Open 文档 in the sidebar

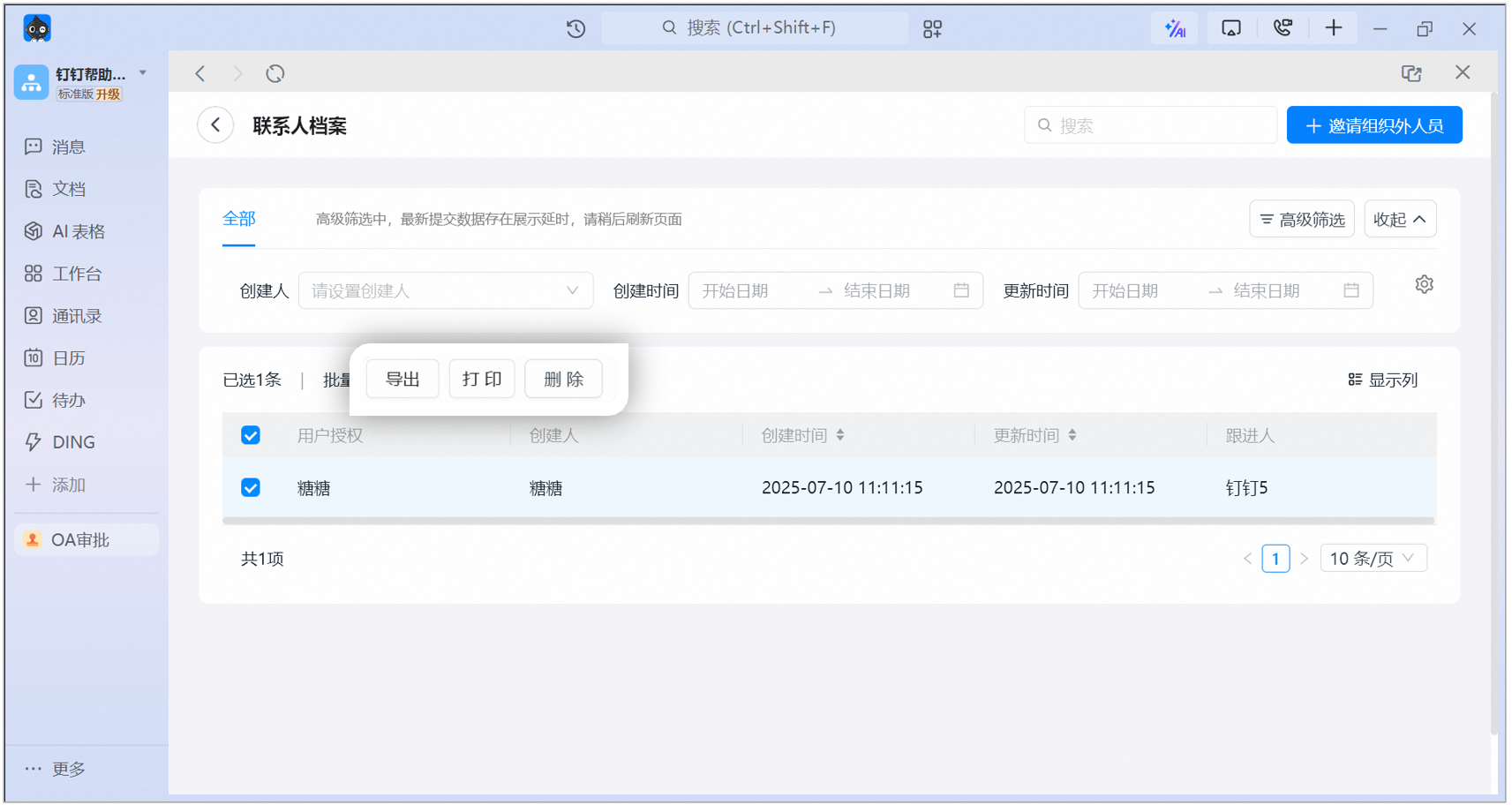pos(55,189)
